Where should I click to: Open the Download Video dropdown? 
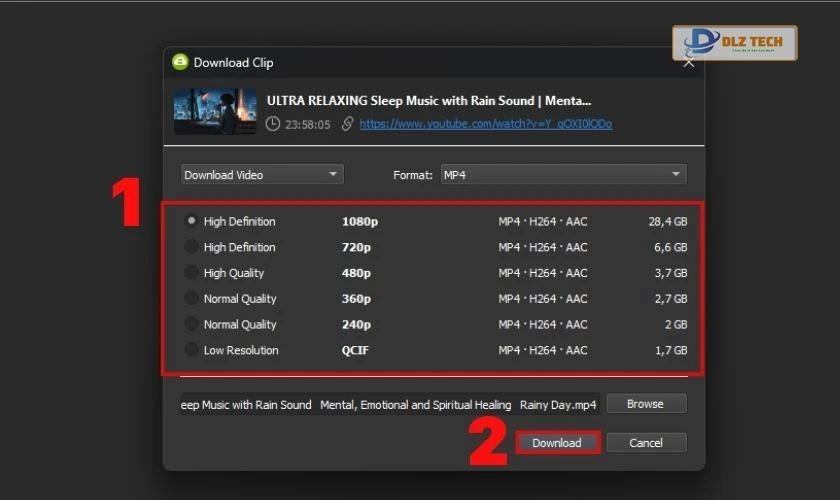262,175
